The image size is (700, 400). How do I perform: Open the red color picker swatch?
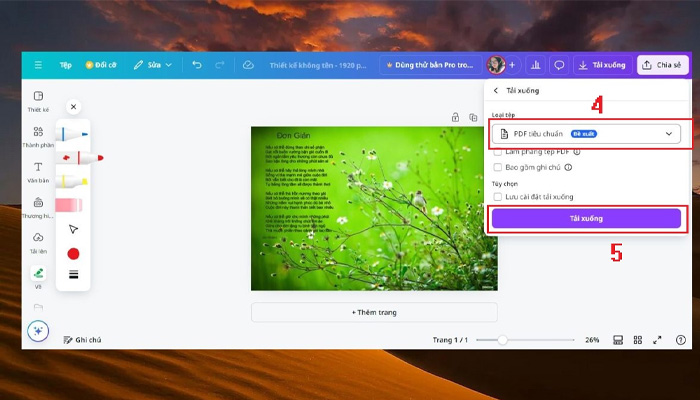click(73, 254)
